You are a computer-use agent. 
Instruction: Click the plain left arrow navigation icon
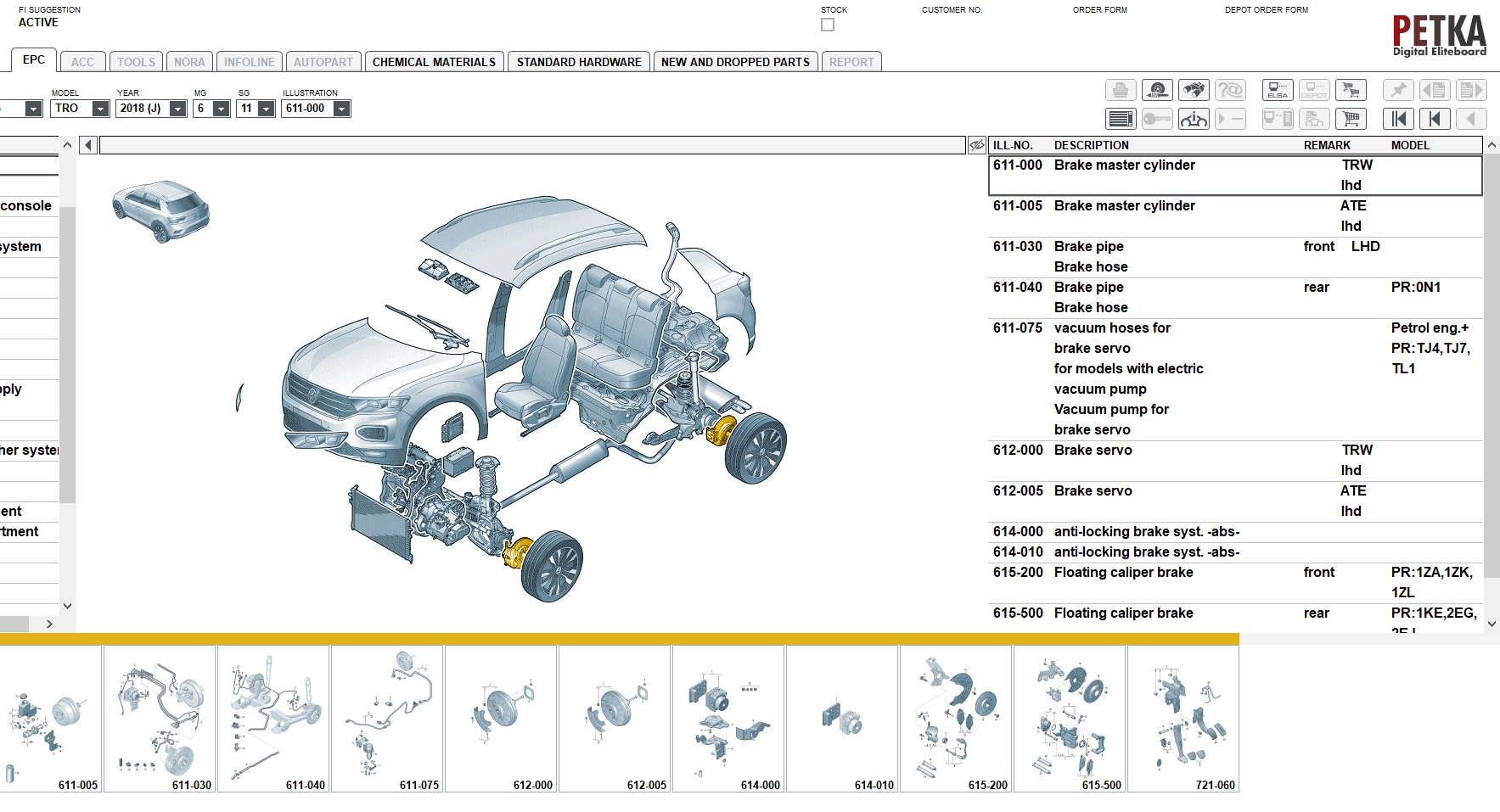(x=1471, y=119)
